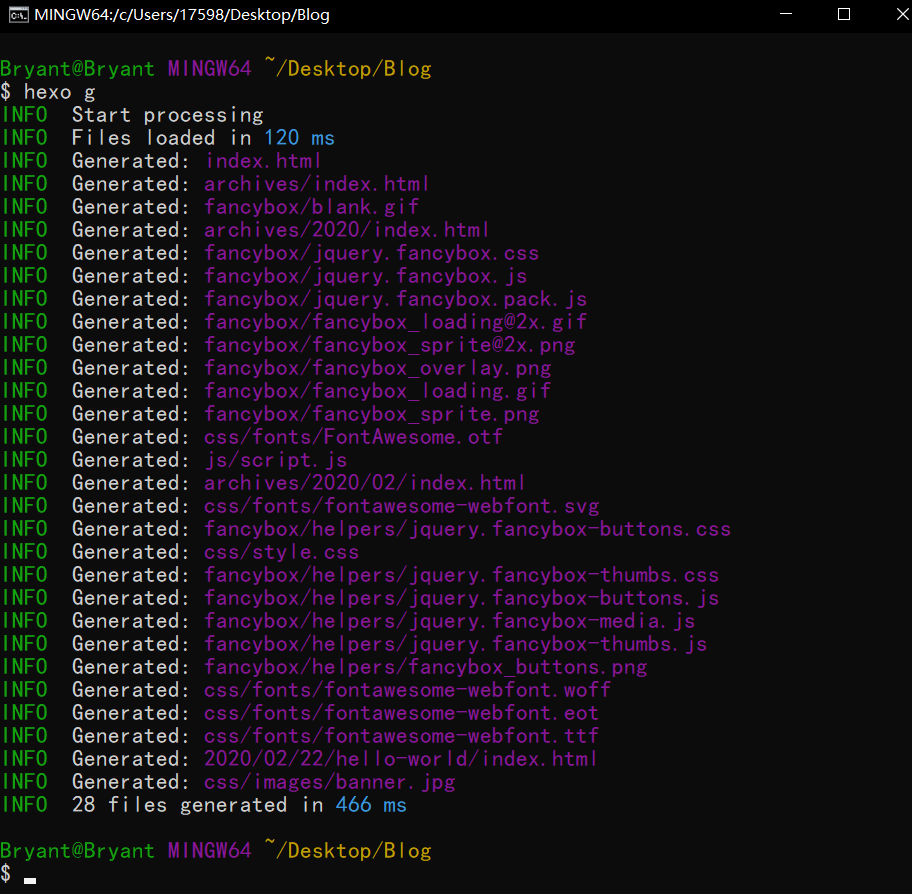Click the path 'css/fonts/fontawesome-webfont.svg'
The image size is (912, 894).
tap(401, 506)
